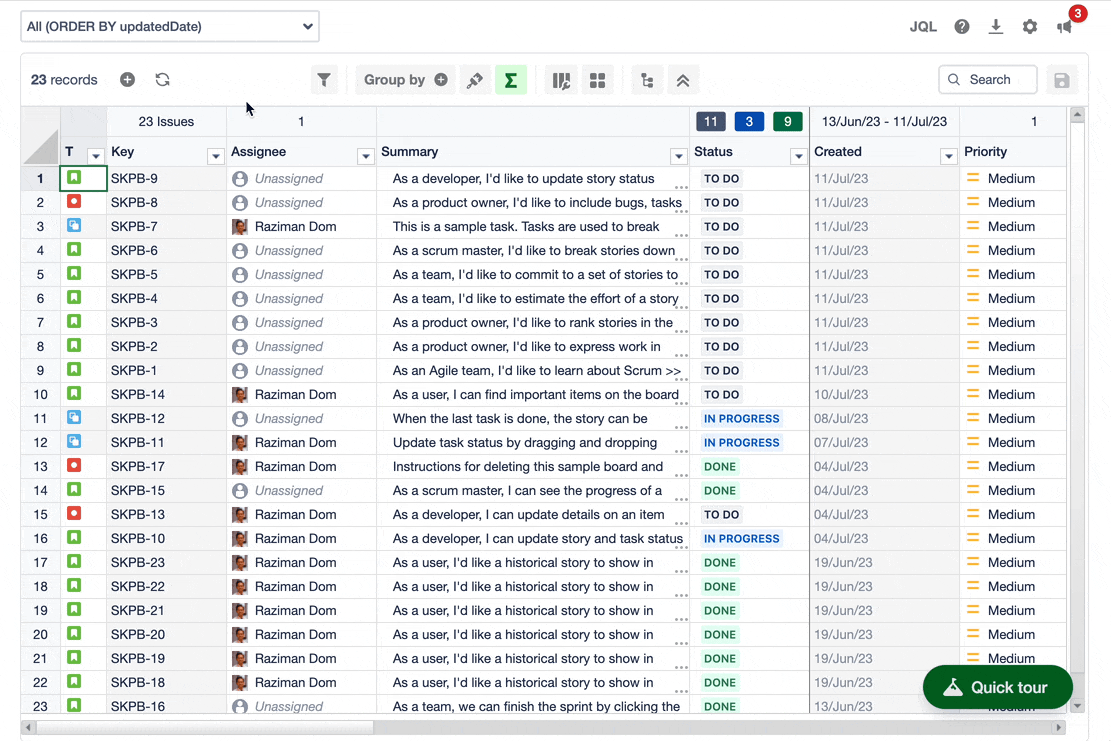Save changes with the disk icon
Viewport: 1111px width, 741px height.
click(x=1061, y=80)
